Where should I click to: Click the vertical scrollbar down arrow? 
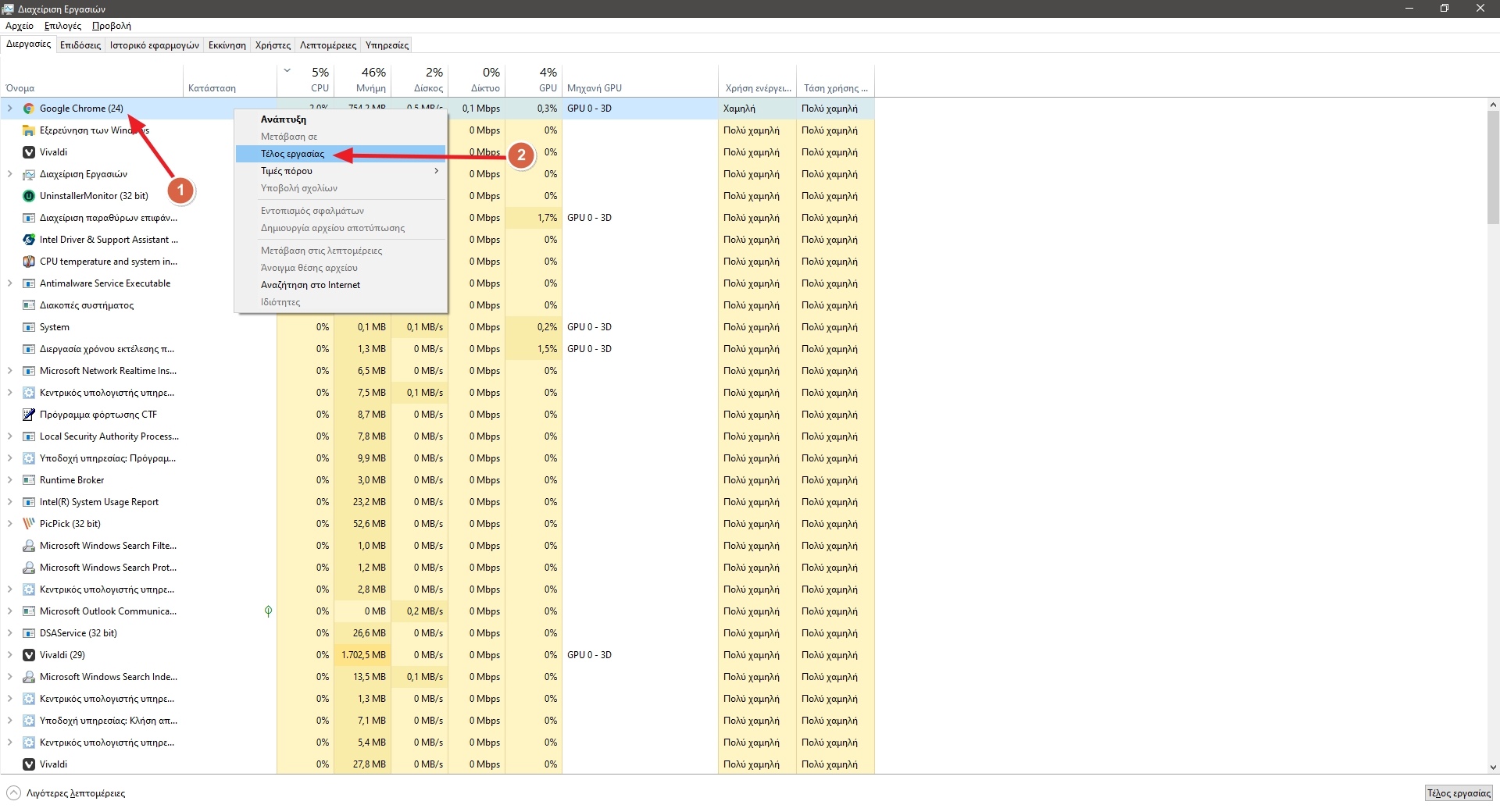click(x=1493, y=767)
